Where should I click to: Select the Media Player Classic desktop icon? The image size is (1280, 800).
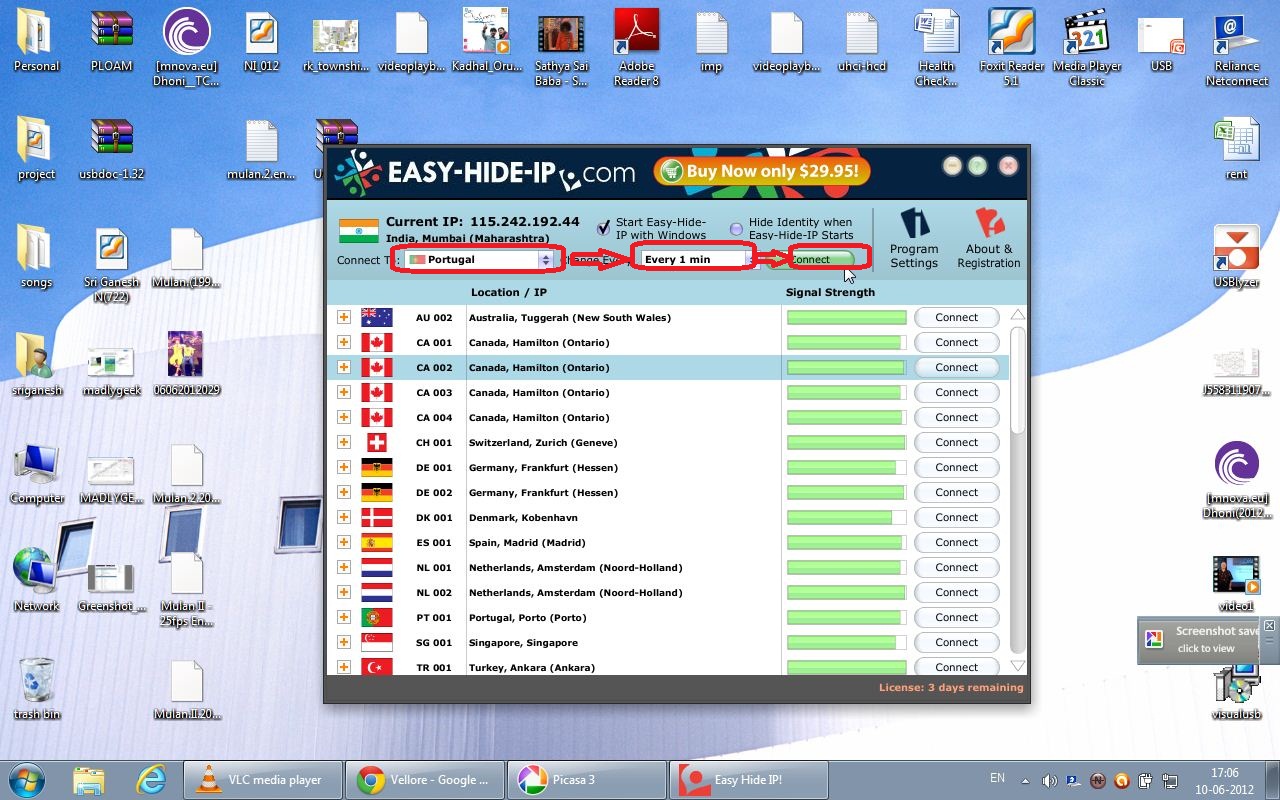point(1087,47)
